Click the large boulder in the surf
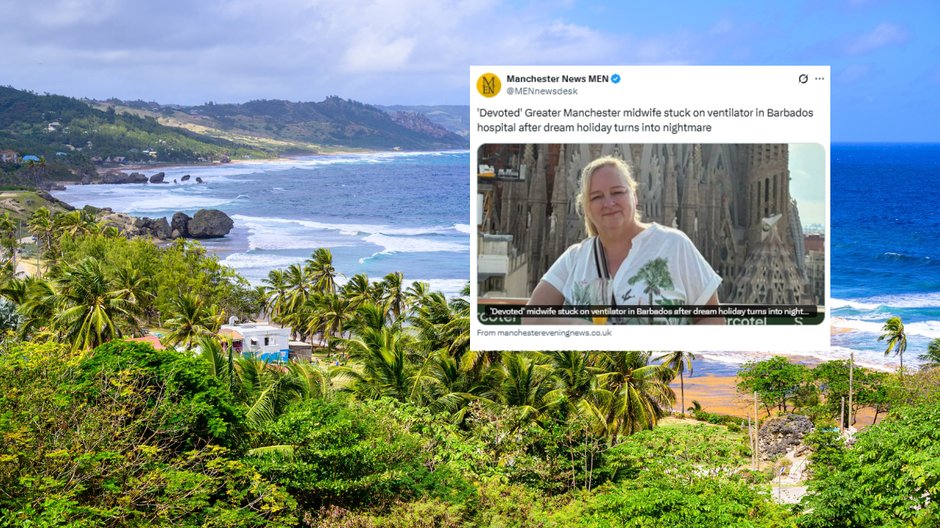 tap(210, 224)
